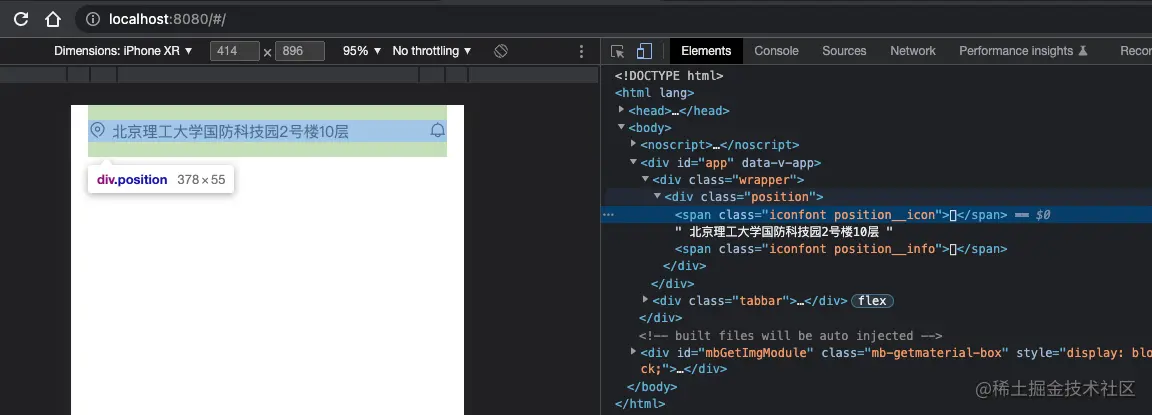Click the address text in page preview

[x=231, y=131]
